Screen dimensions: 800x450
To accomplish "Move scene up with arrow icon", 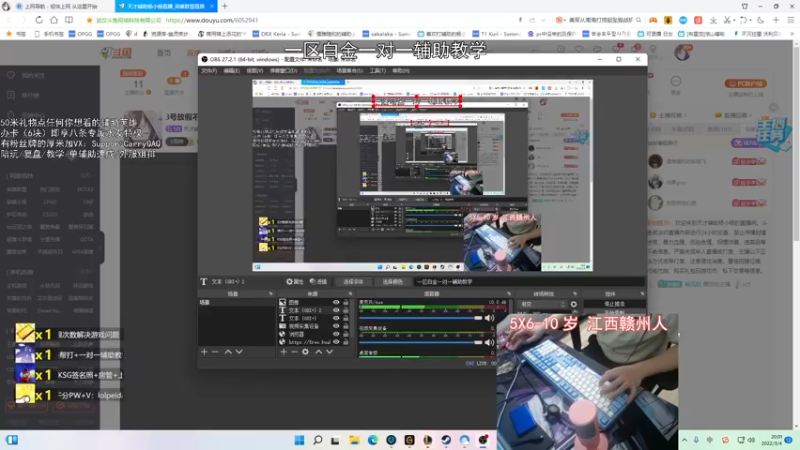I will pyautogui.click(x=228, y=352).
